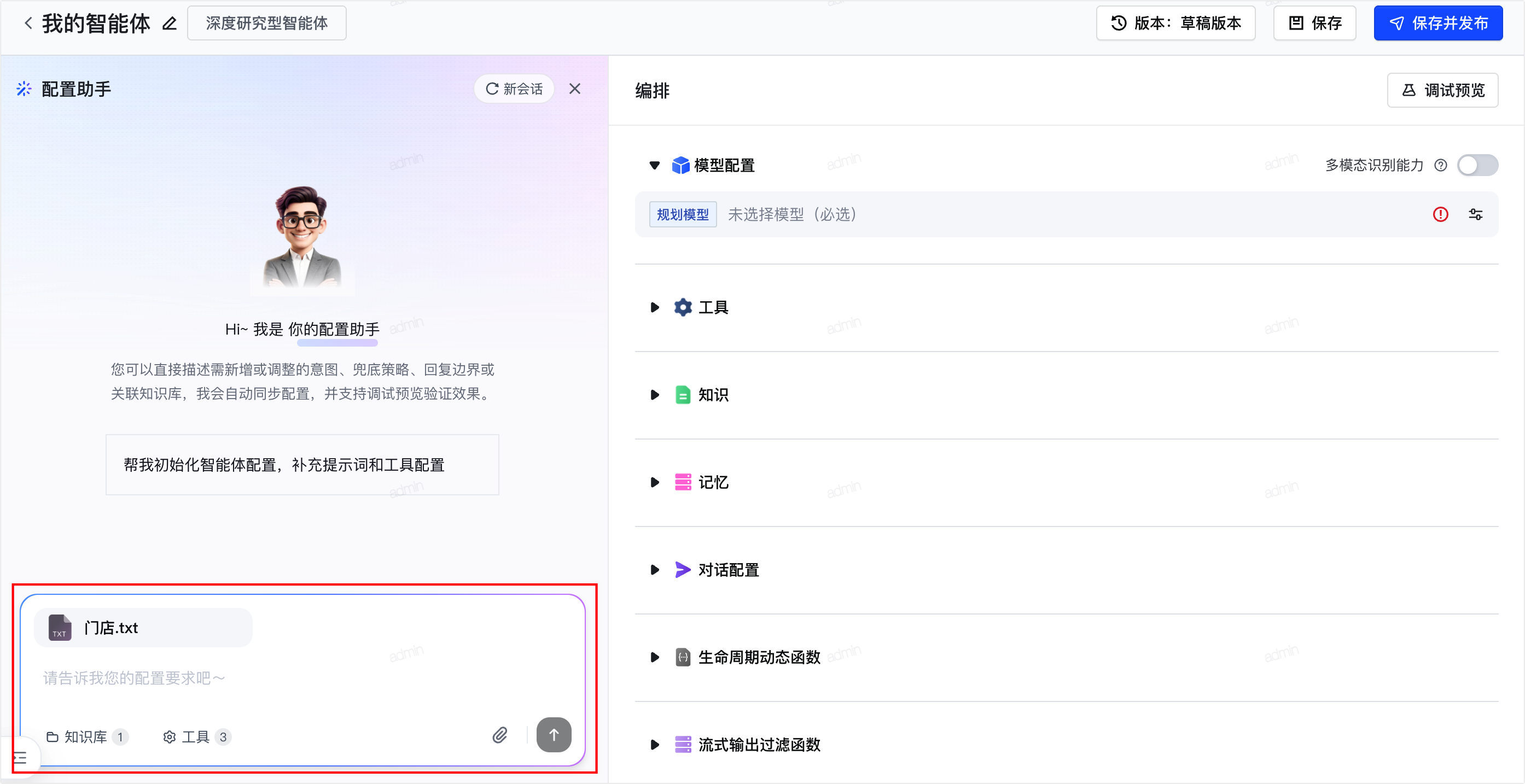The height and width of the screenshot is (784, 1525).
Task: Open 调试预览 debug preview
Action: (1442, 90)
